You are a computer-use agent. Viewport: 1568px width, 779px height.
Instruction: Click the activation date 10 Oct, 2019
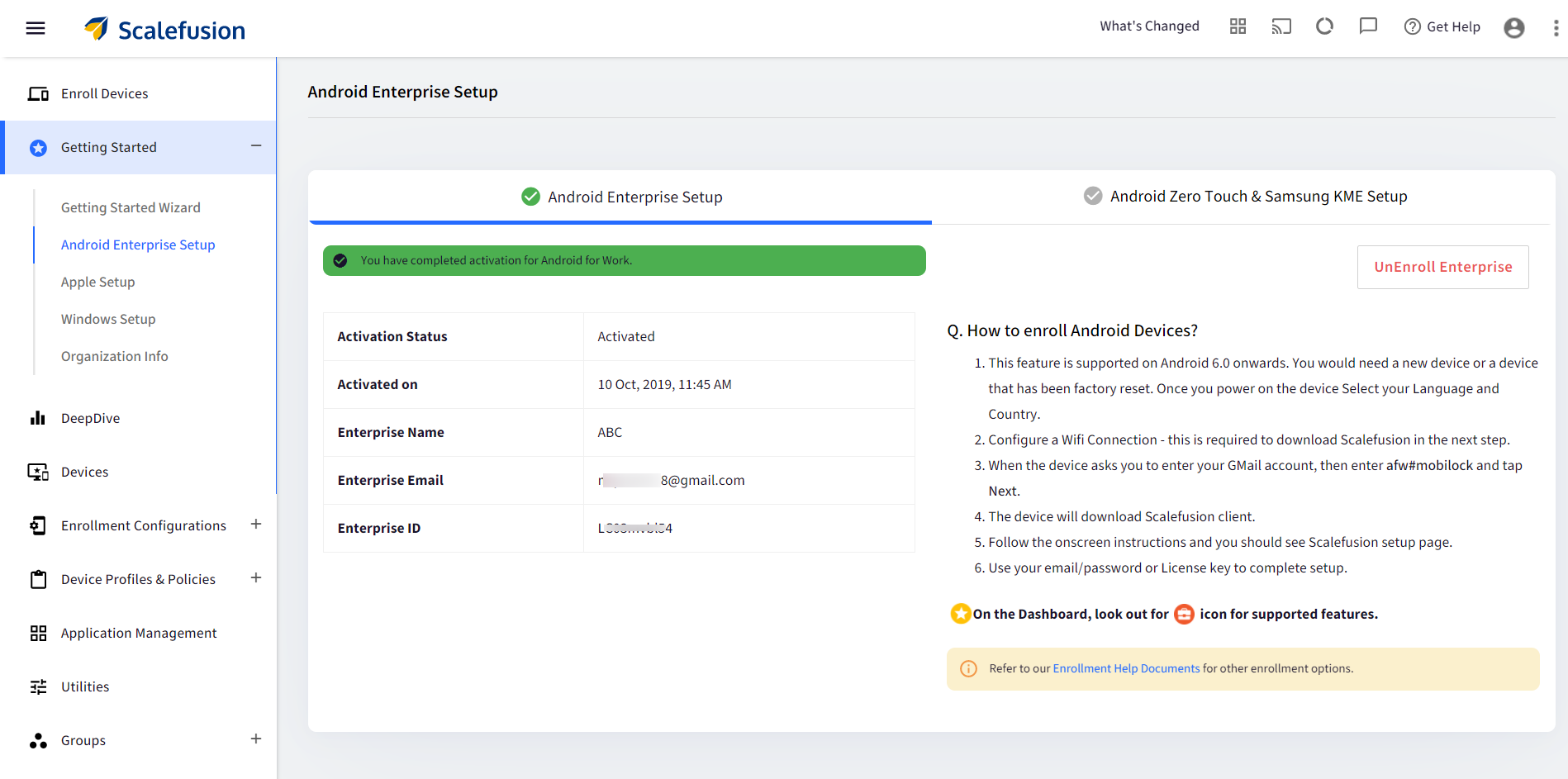pyautogui.click(x=664, y=384)
